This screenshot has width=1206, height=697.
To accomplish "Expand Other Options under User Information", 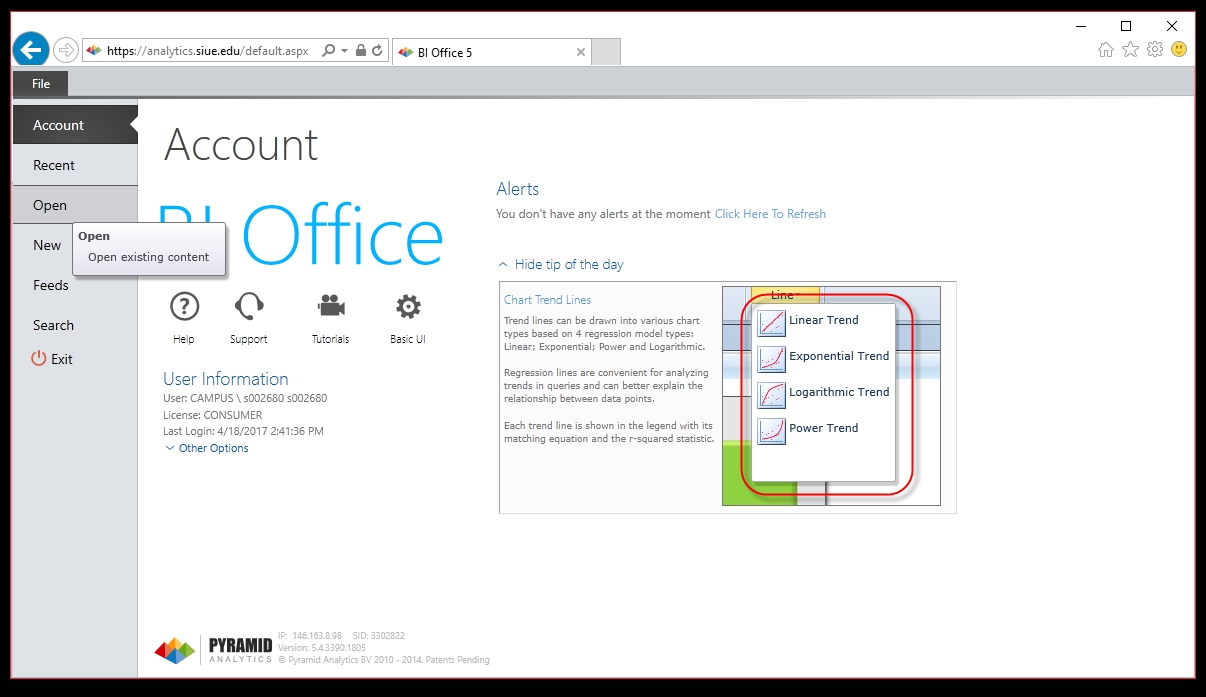I will pos(207,448).
